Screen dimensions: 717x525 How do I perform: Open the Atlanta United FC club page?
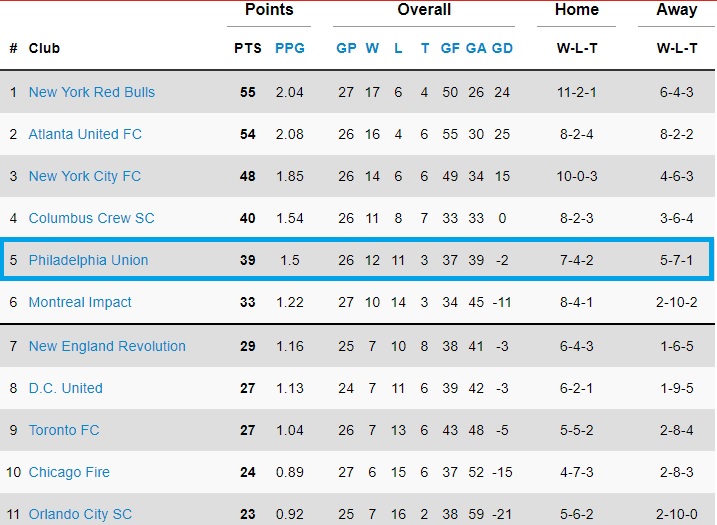[85, 134]
